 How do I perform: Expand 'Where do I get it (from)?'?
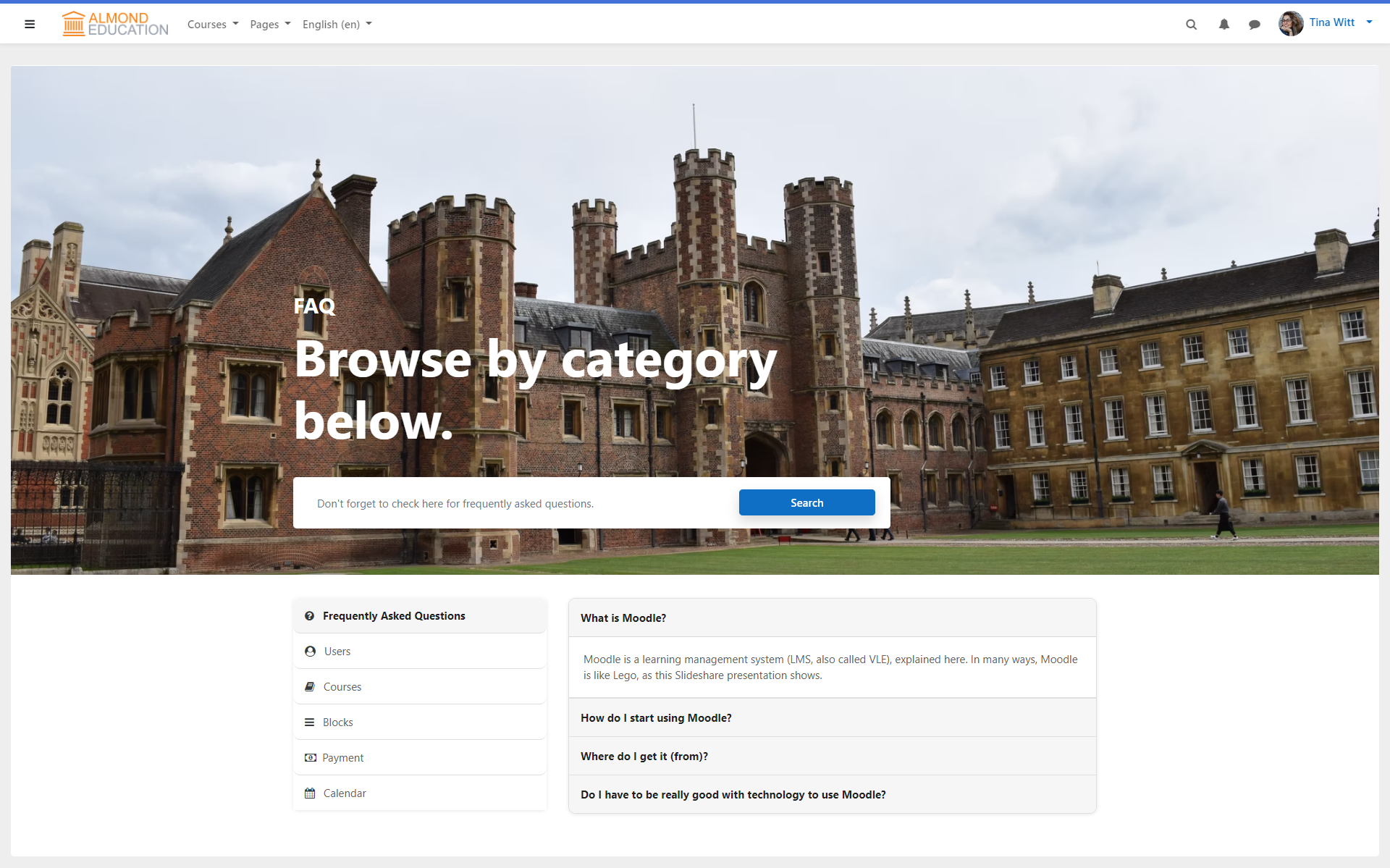832,756
